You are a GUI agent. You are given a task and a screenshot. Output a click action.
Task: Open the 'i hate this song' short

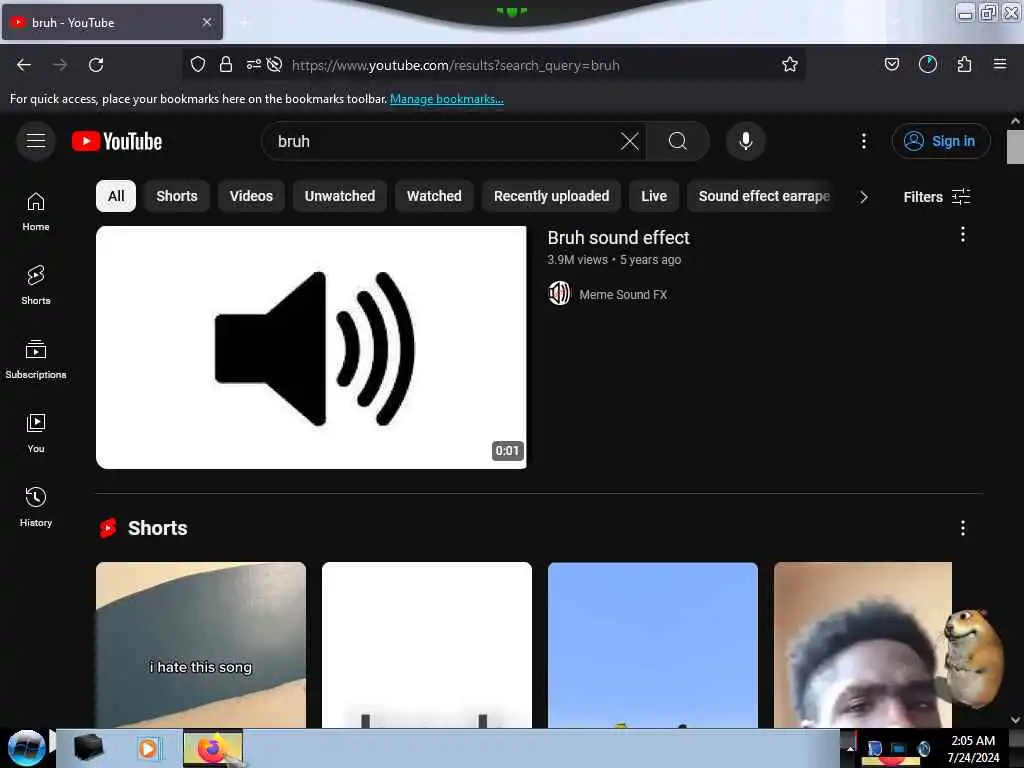(200, 645)
